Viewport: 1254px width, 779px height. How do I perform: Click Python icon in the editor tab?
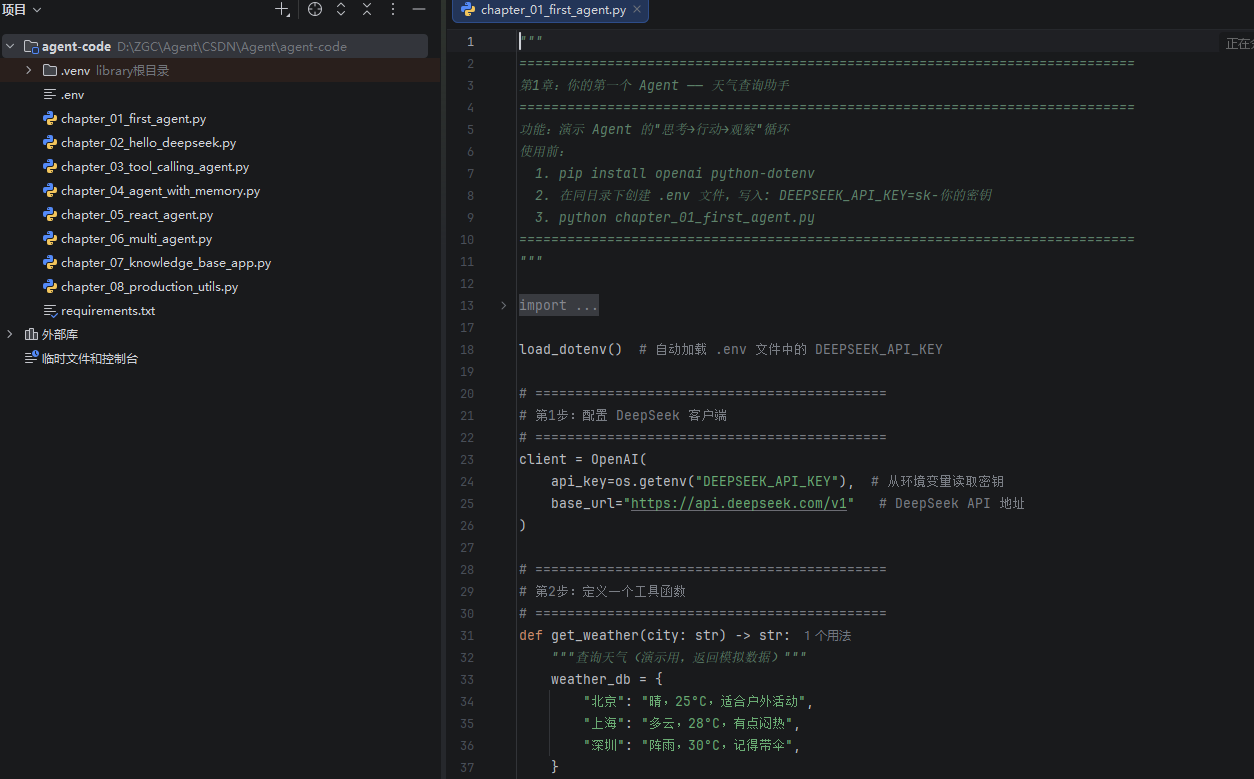tap(468, 10)
